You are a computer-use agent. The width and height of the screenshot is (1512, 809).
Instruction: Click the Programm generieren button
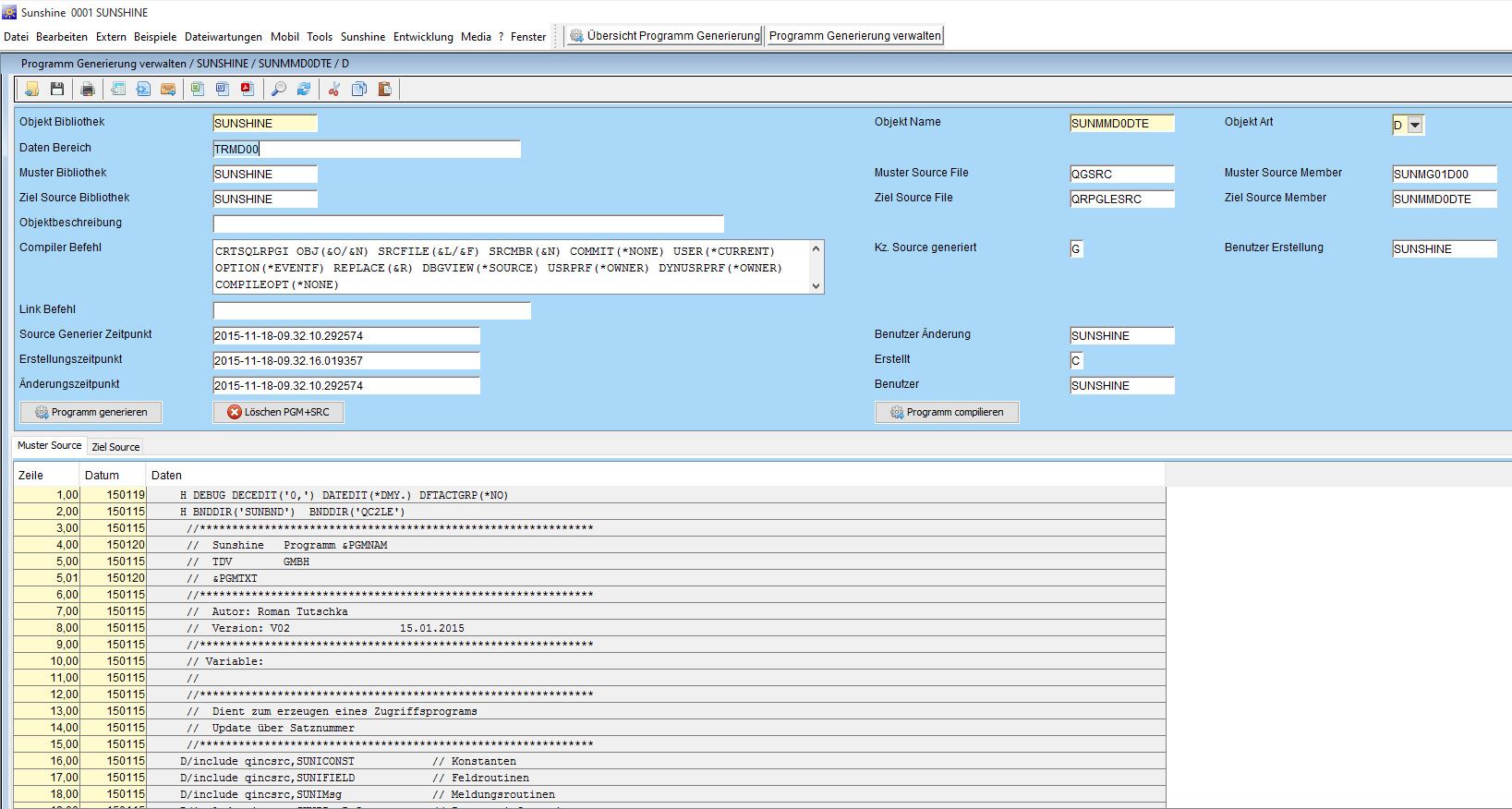pyautogui.click(x=91, y=412)
